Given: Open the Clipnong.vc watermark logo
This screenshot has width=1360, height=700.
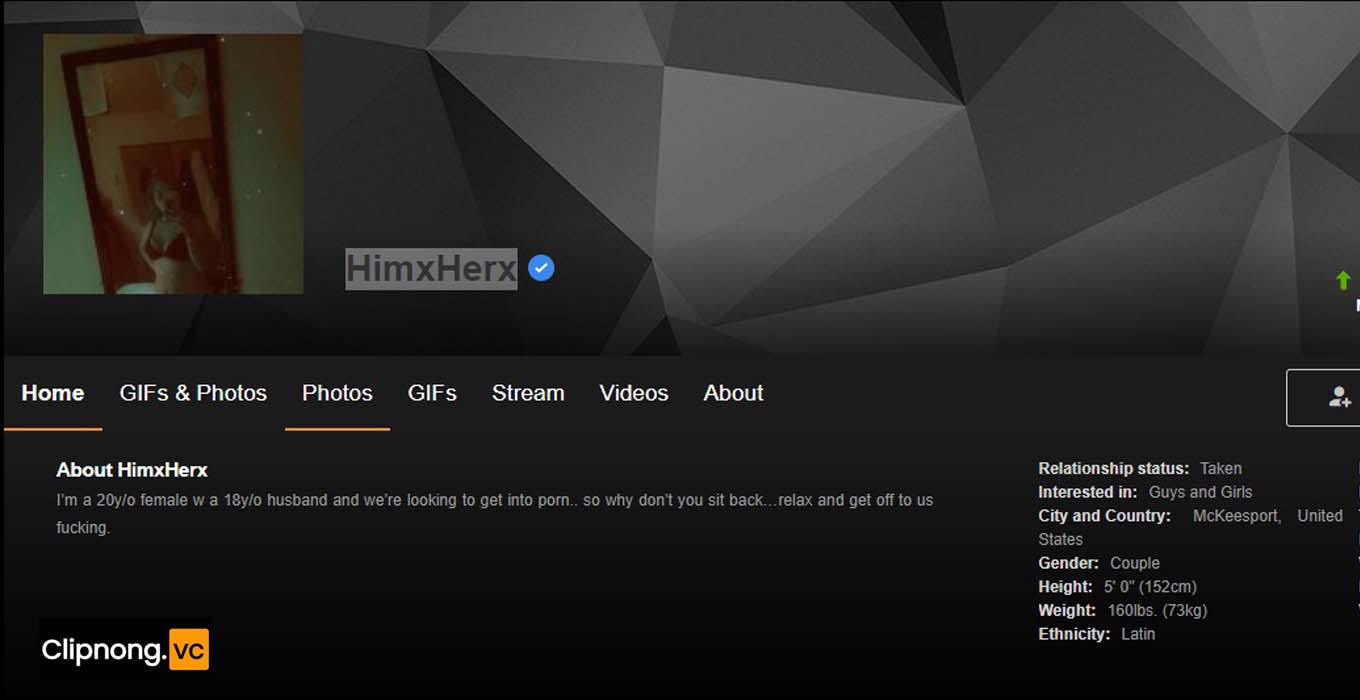Looking at the screenshot, I should click(125, 651).
